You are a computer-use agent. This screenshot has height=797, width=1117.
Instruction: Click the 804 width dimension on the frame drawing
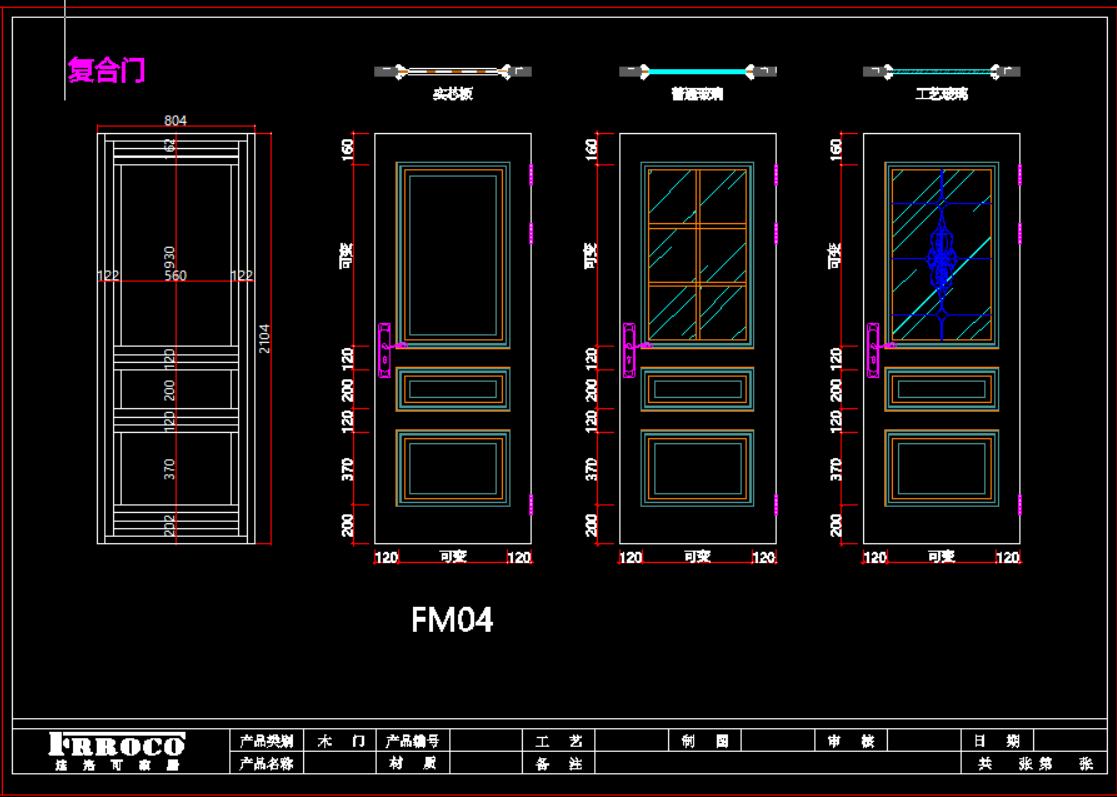[x=175, y=120]
